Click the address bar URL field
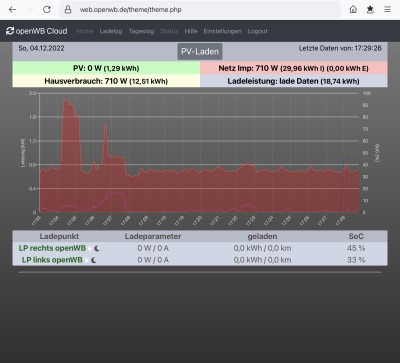This screenshot has height=363, width=400. click(x=200, y=9)
